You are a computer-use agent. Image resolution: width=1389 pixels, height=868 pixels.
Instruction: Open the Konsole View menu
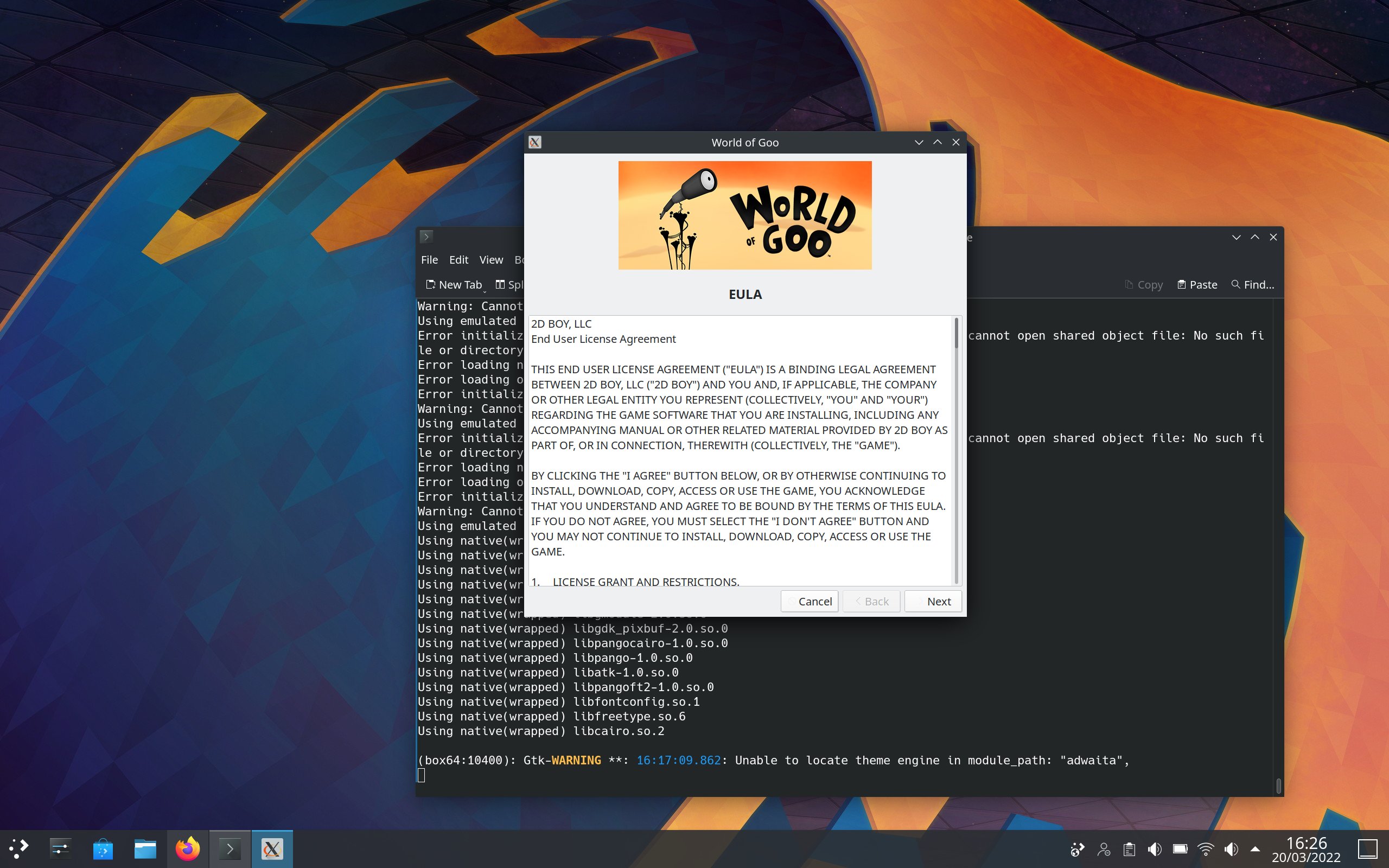coord(492,259)
